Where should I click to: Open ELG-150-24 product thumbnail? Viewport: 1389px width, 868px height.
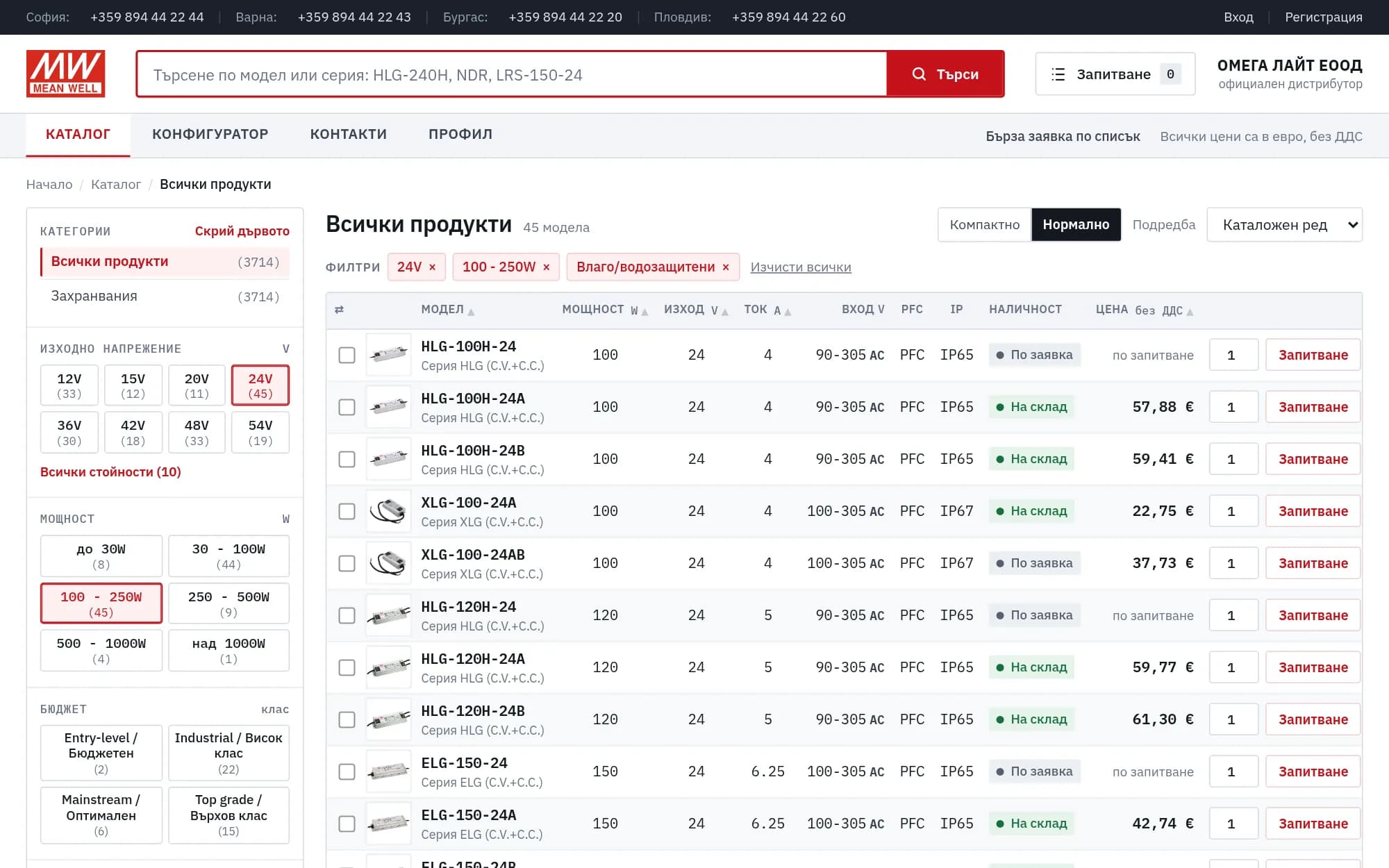click(388, 771)
